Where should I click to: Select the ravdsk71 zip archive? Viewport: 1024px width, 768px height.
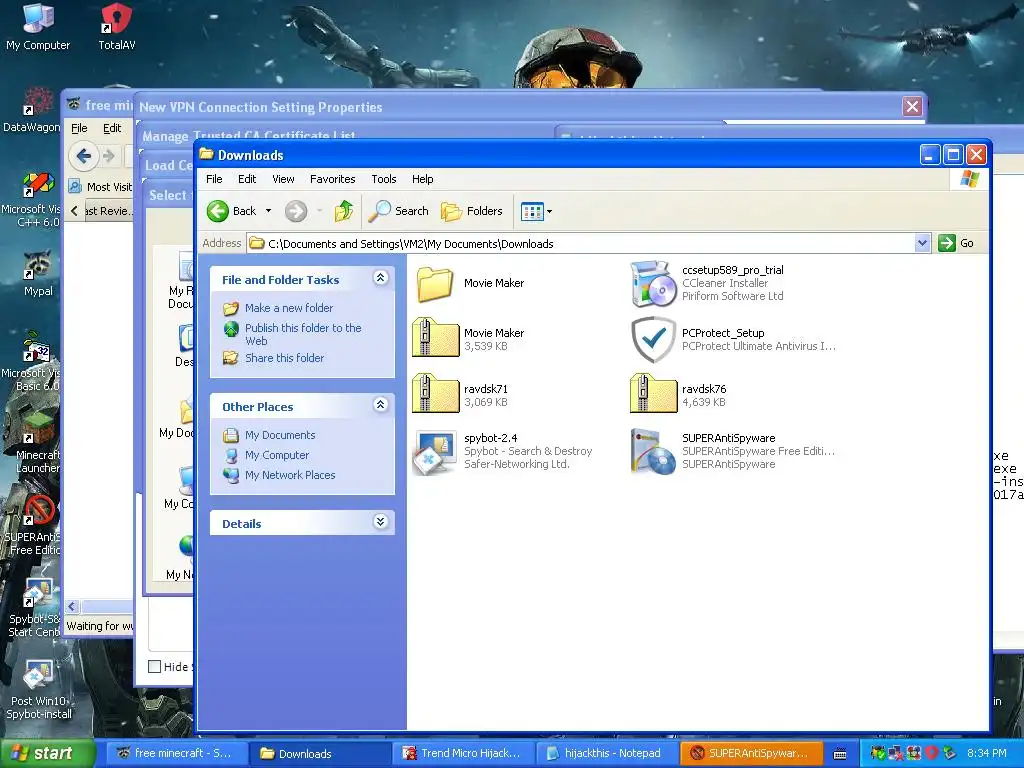pyautogui.click(x=436, y=394)
